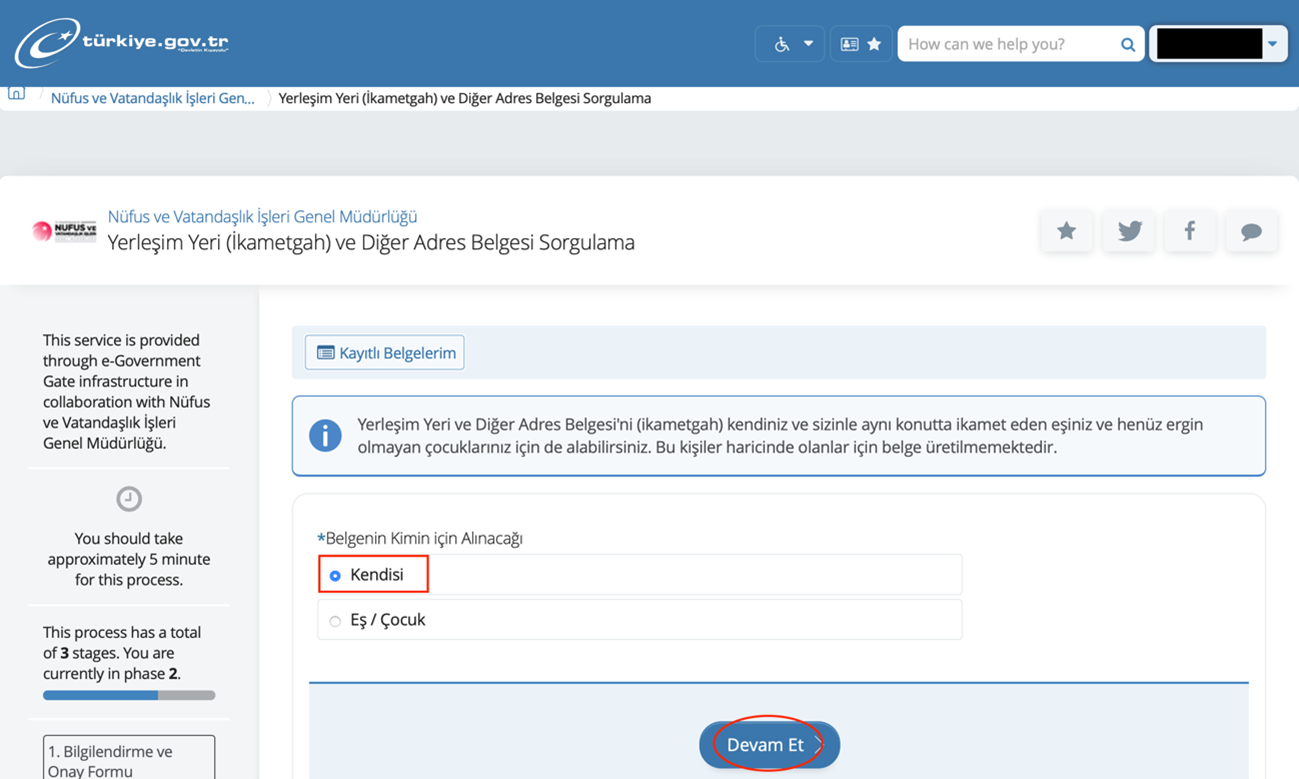
Task: Open Nüfus ve Vatandaşlık İşleri Gen... breadcrumb
Action: coord(152,98)
